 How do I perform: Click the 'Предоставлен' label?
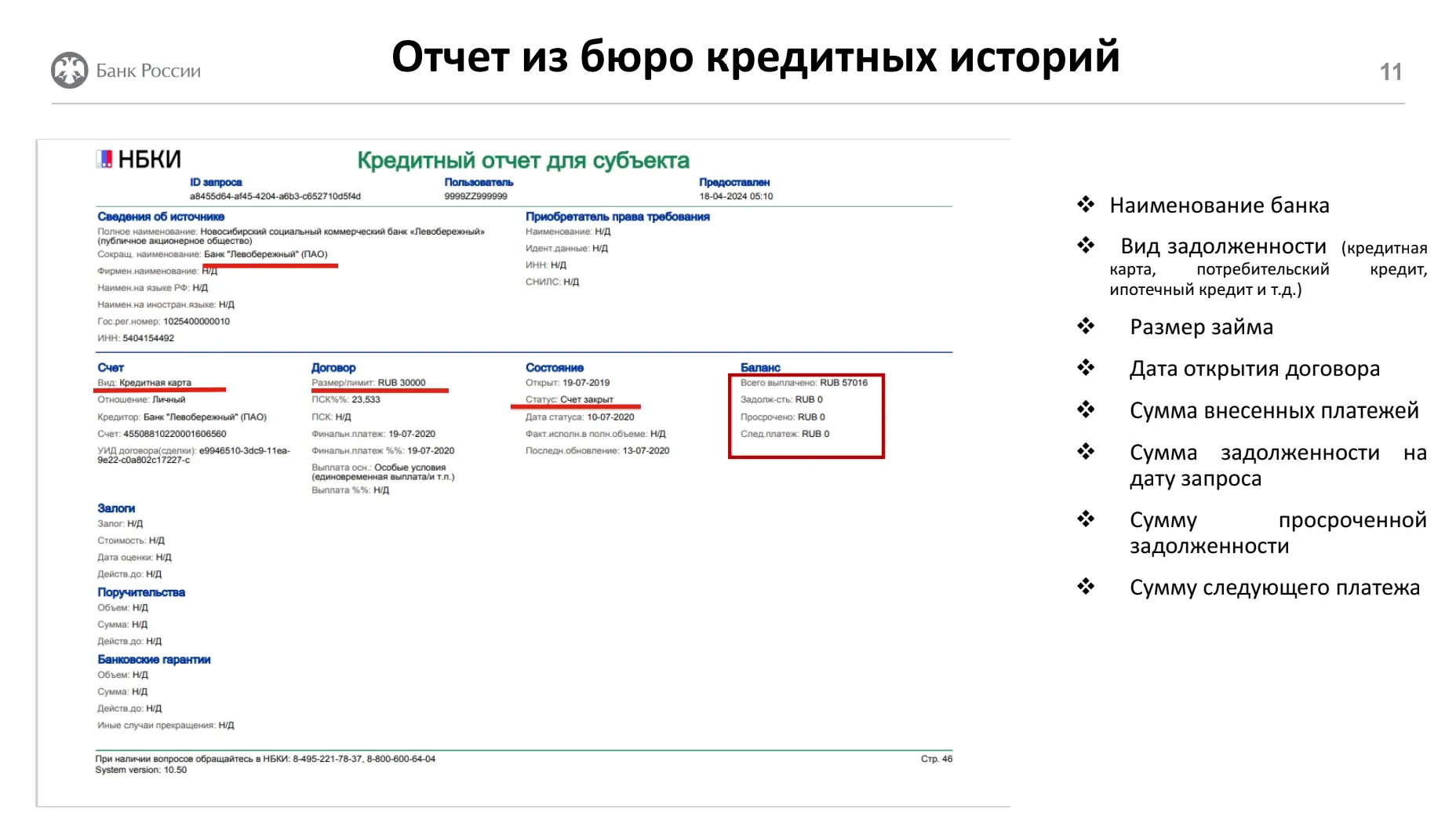pos(734,182)
